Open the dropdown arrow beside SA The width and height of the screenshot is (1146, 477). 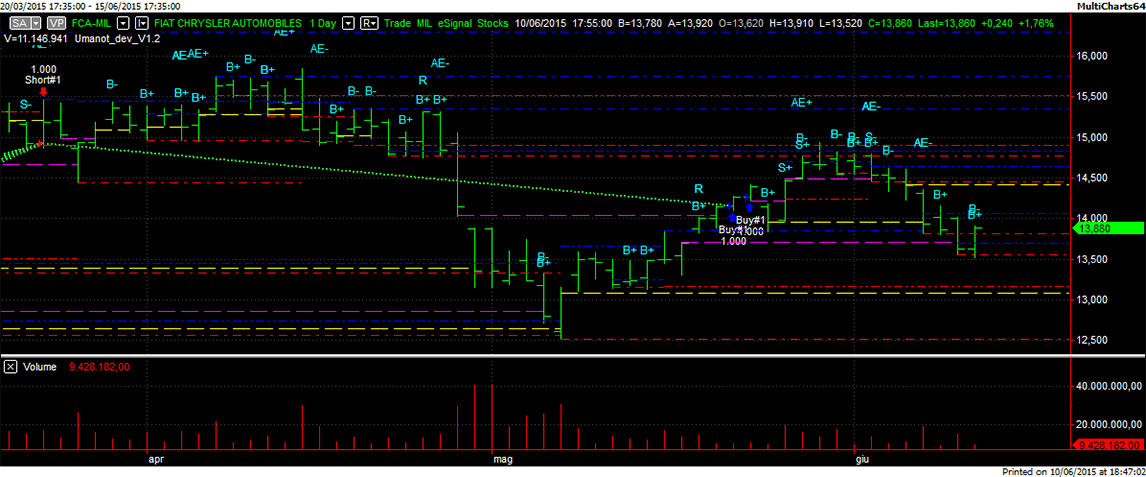click(x=36, y=21)
